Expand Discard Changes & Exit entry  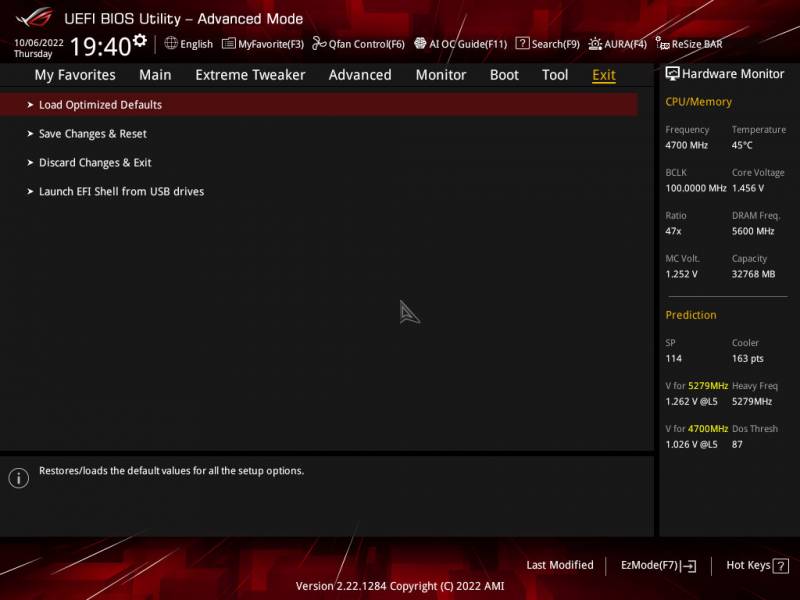click(319, 163)
